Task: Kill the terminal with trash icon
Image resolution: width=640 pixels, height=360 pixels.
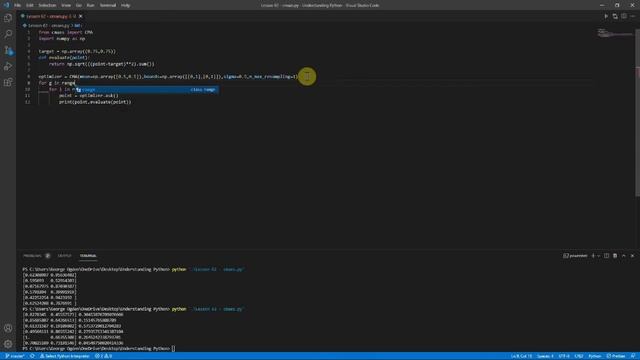Action: pos(615,256)
